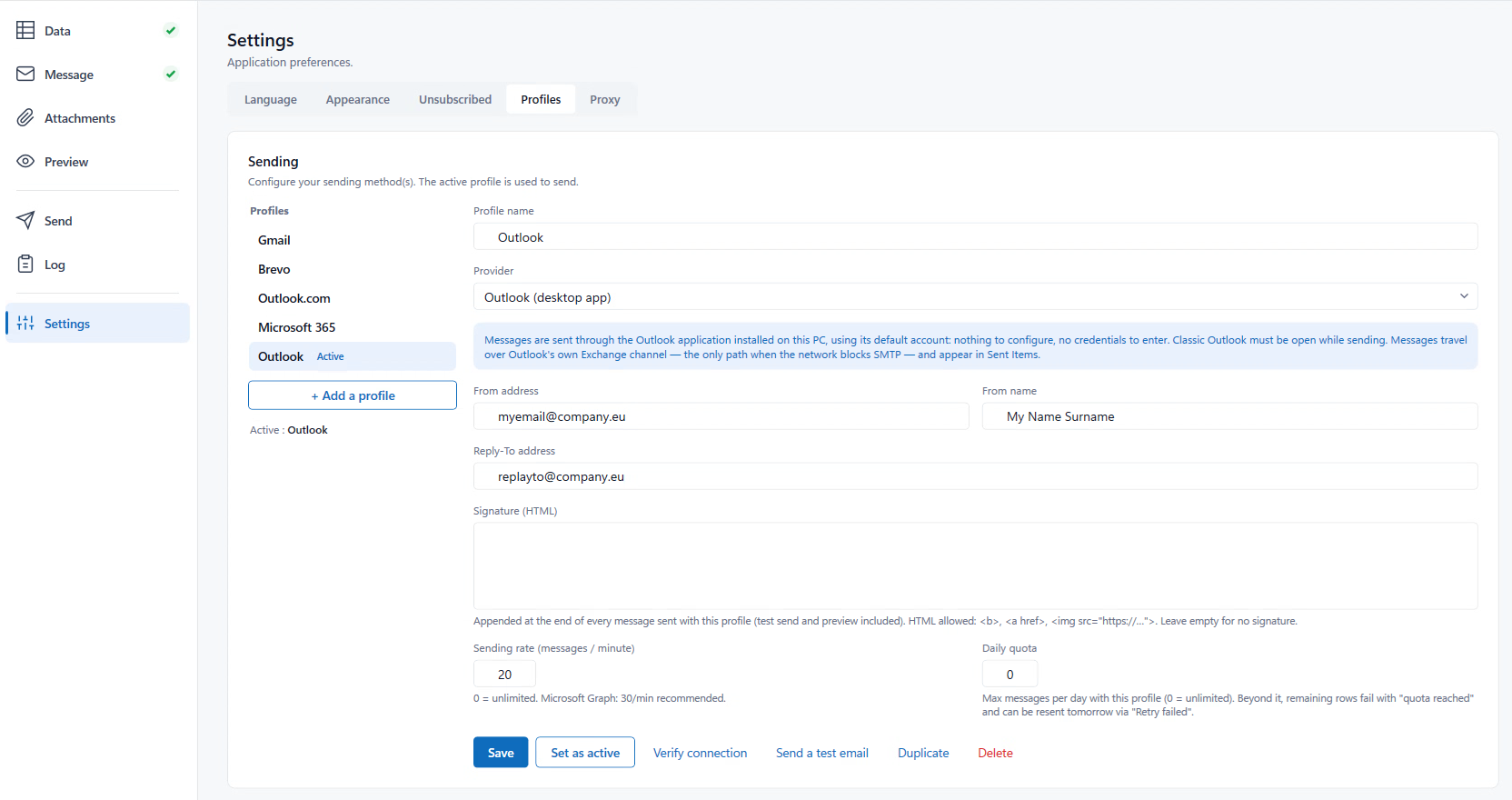Select the Outlook.com profile

pos(353,298)
